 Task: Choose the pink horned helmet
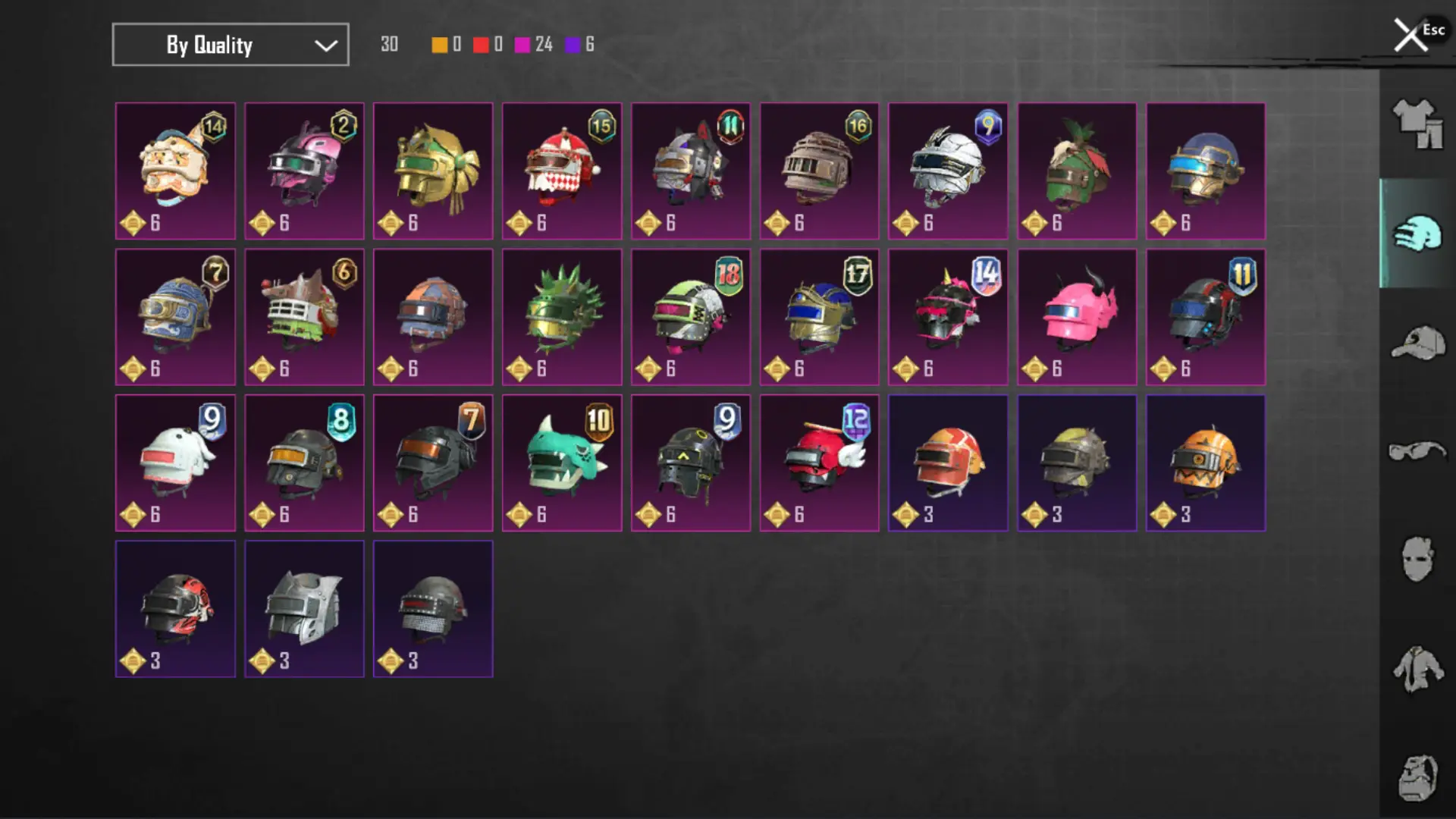(1077, 317)
